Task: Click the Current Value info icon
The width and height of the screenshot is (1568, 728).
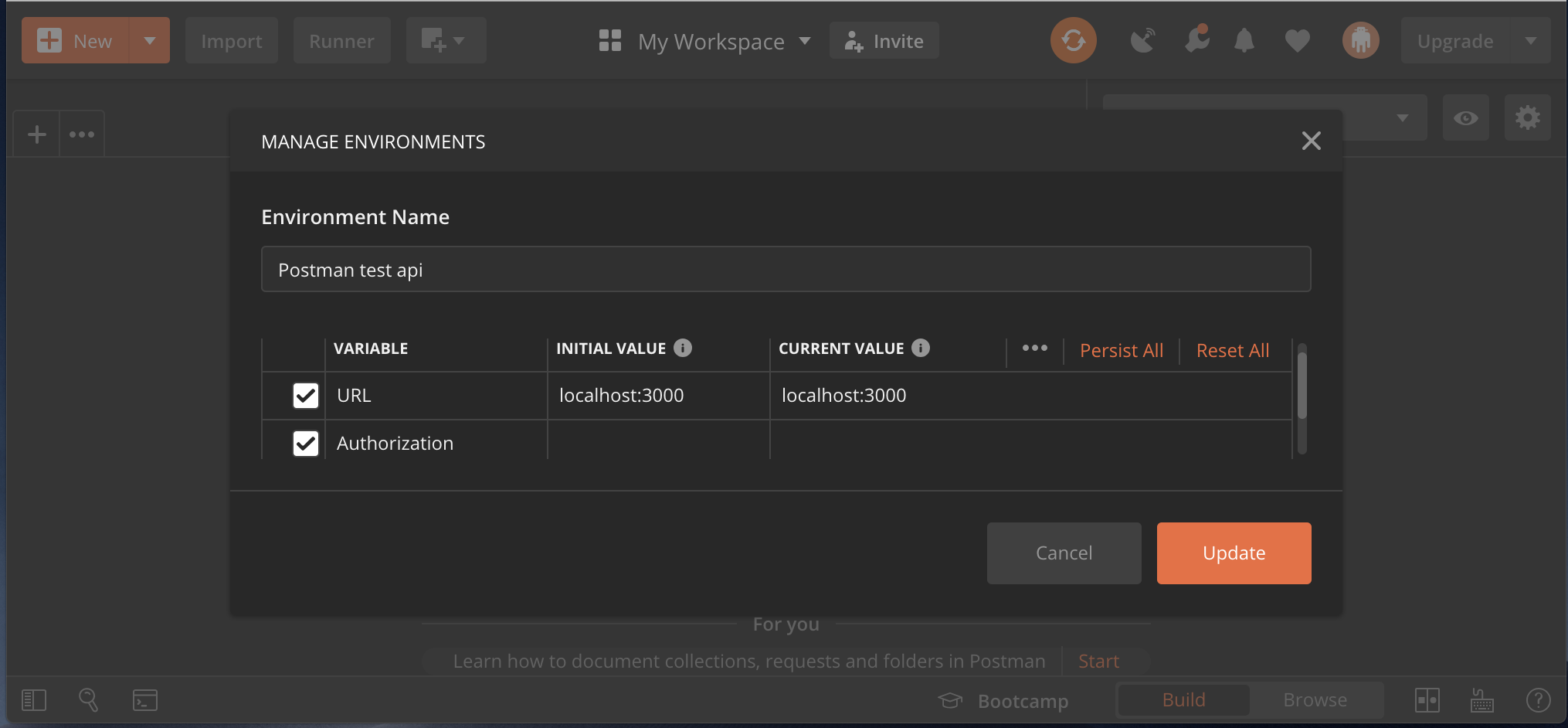Action: click(x=921, y=348)
